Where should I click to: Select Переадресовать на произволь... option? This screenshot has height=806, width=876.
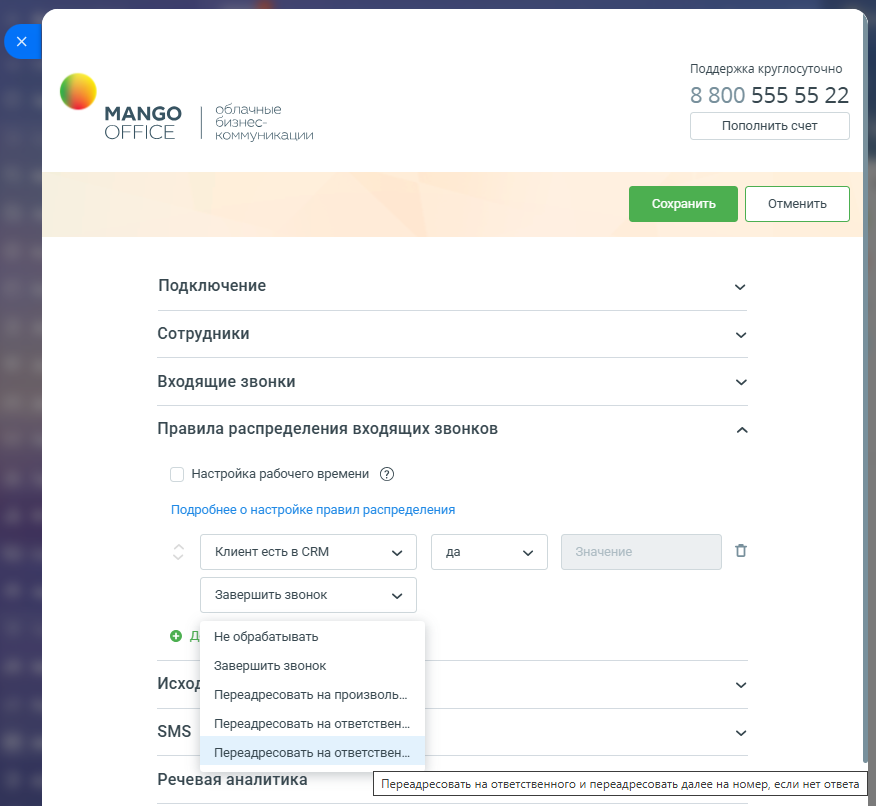click(x=312, y=695)
